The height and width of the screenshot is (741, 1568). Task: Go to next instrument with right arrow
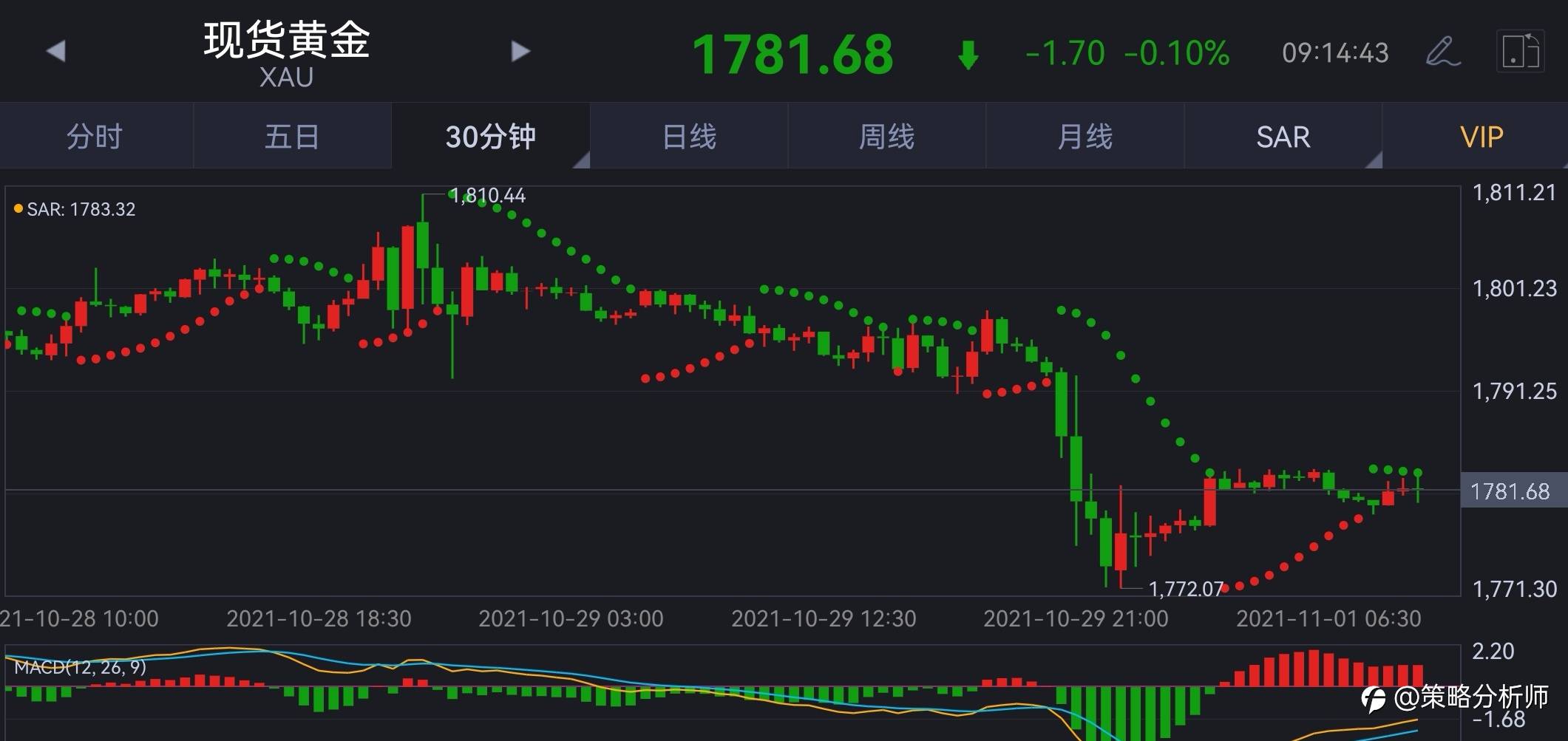(x=520, y=51)
